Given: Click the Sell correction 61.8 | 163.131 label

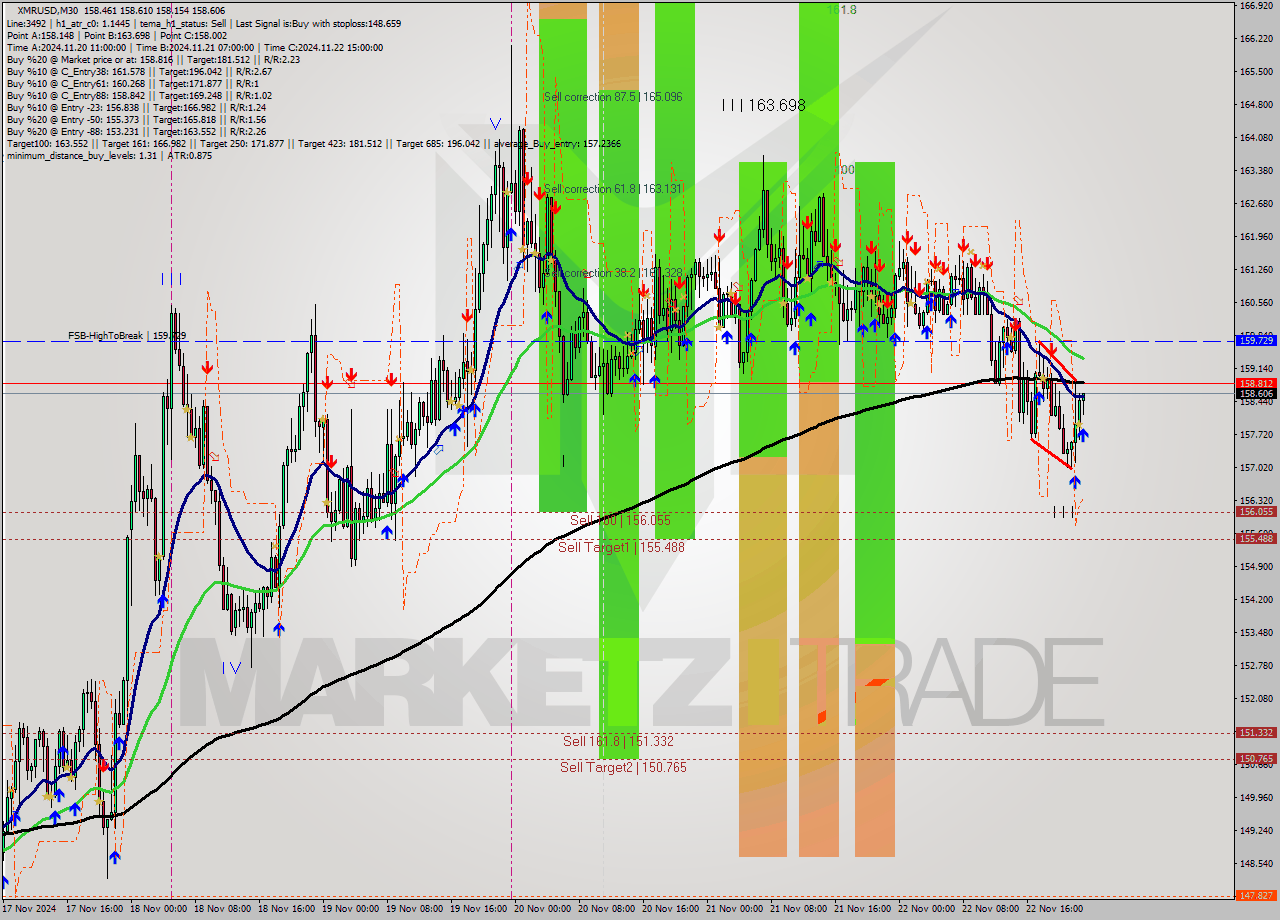Looking at the screenshot, I should tap(613, 189).
